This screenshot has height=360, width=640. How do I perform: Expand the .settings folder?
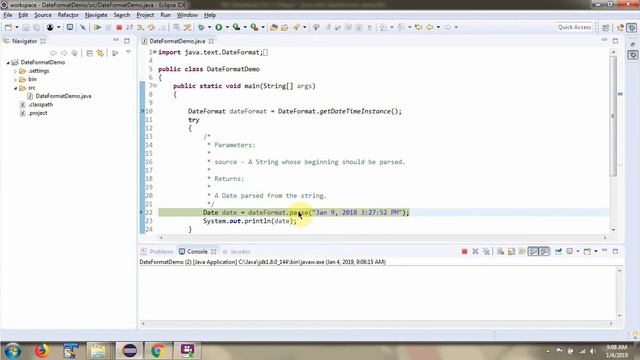(16, 71)
